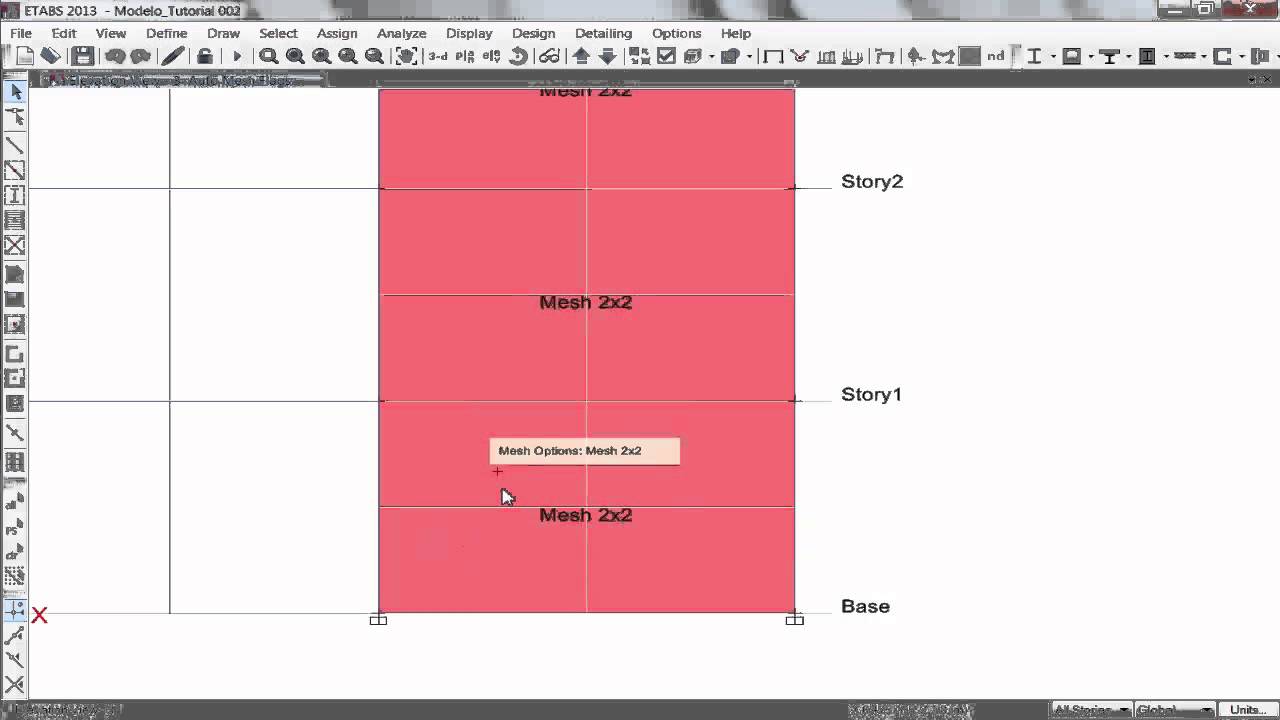
Task: Click the Base level label
Action: pos(865,606)
